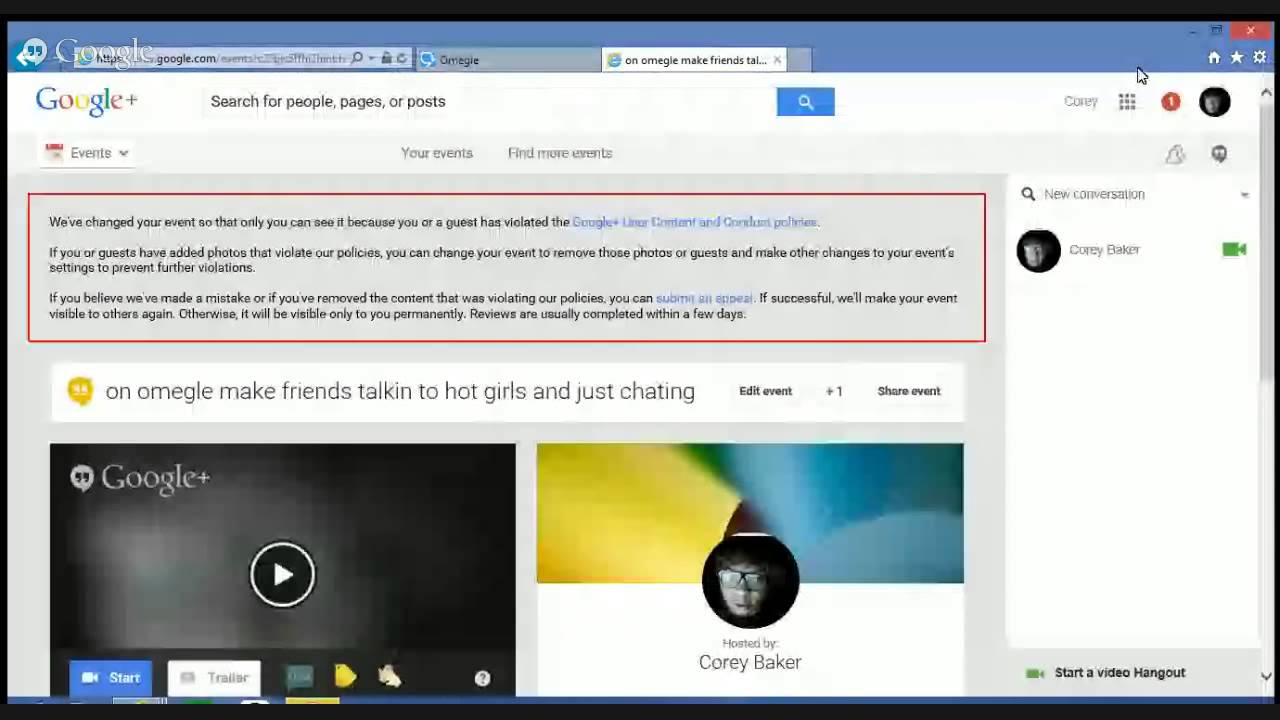Close the 'on omegle make friends' tab
This screenshot has width=1280, height=720.
(777, 60)
